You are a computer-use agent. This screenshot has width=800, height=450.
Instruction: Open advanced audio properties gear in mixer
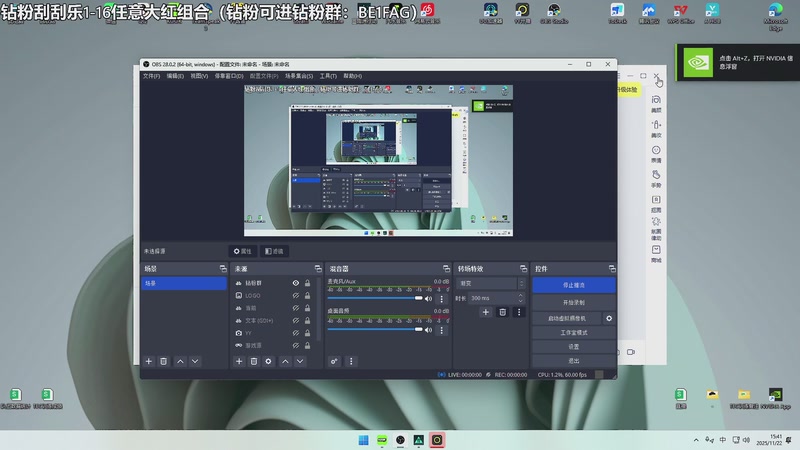coord(334,361)
